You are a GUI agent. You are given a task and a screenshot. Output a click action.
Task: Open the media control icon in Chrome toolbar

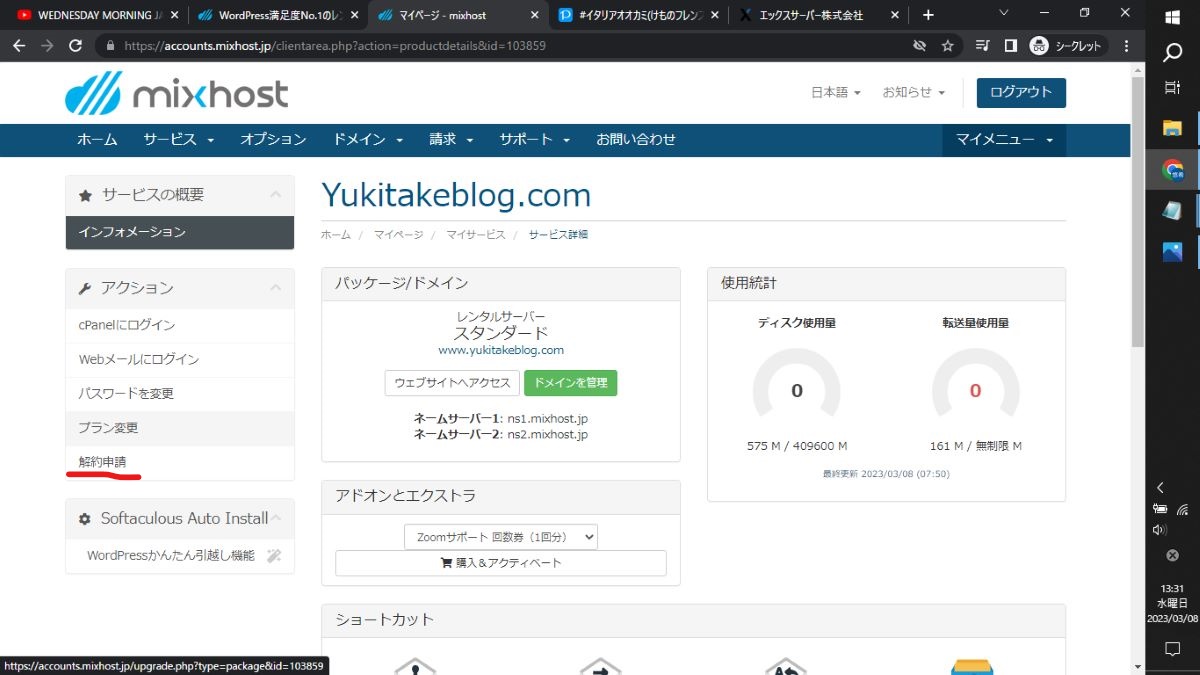coord(982,46)
